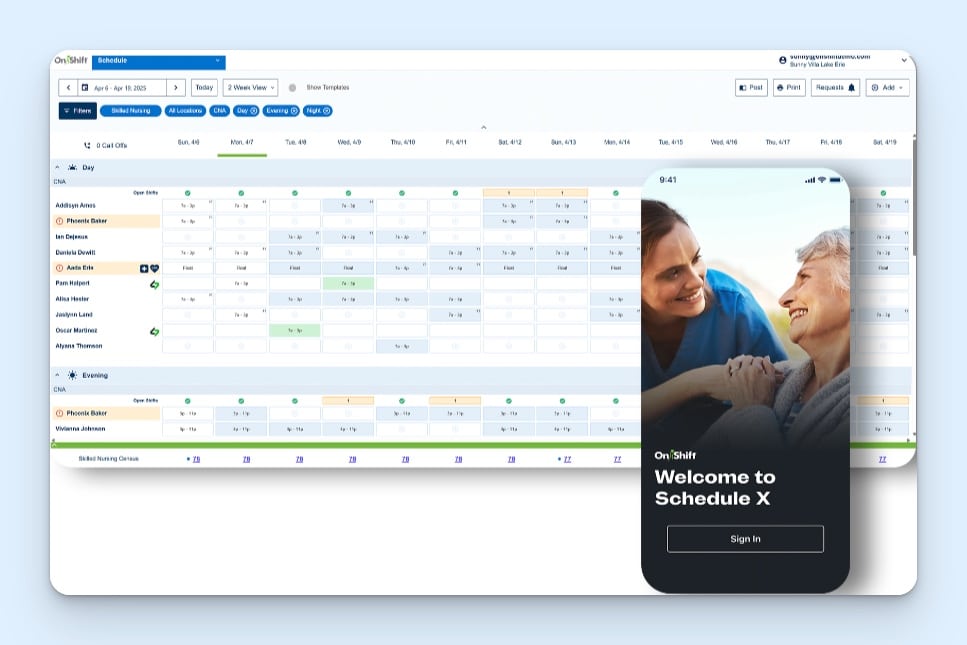
Task: Remove the Day filter chip
Action: point(253,111)
